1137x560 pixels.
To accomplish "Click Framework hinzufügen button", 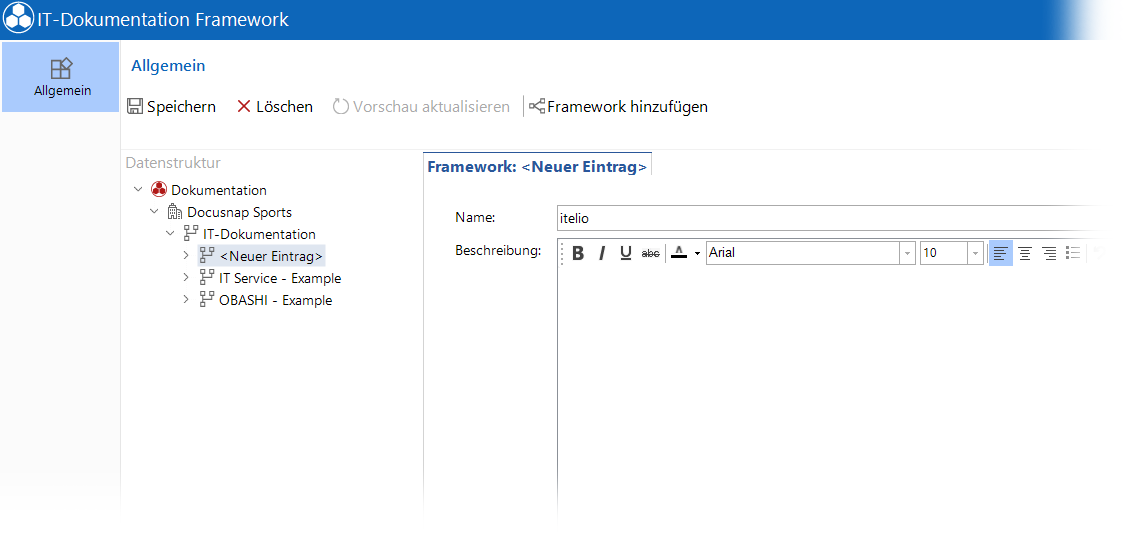I will (618, 107).
